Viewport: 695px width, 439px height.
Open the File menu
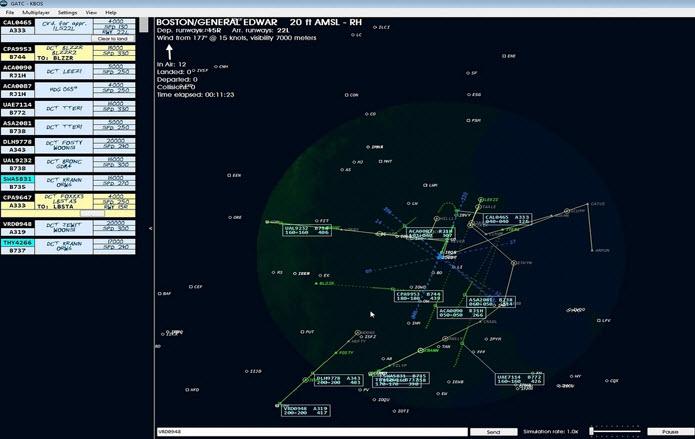(10, 11)
